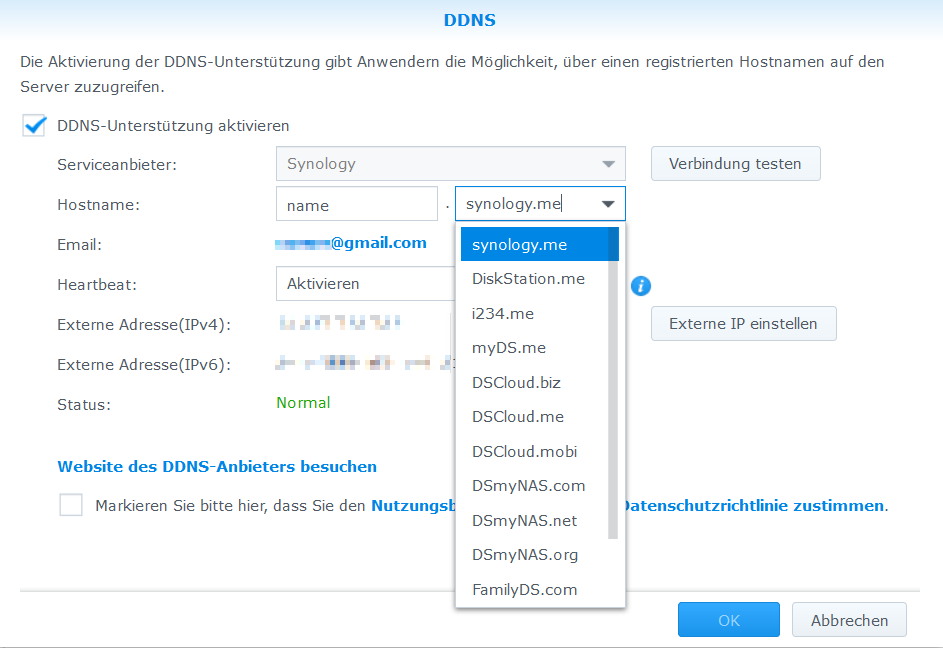Open the Datenschutzrichtlinie zustimmen link
The image size is (943, 648).
coord(755,505)
